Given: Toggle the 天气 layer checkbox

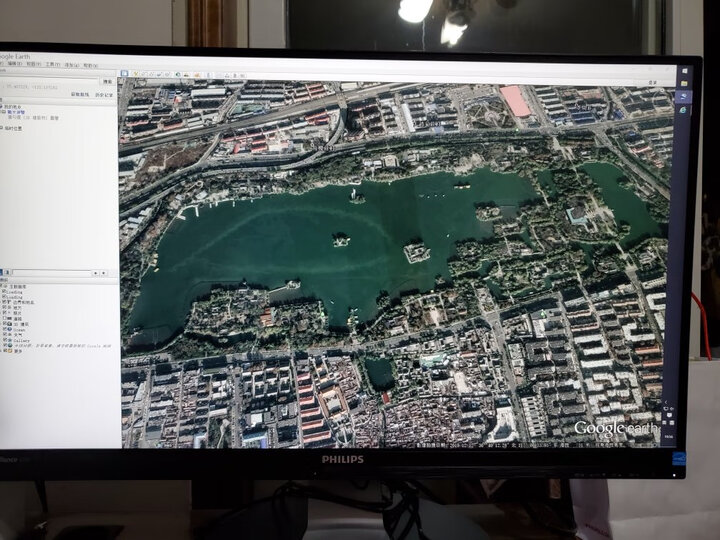Looking at the screenshot, I should click(x=4, y=334).
